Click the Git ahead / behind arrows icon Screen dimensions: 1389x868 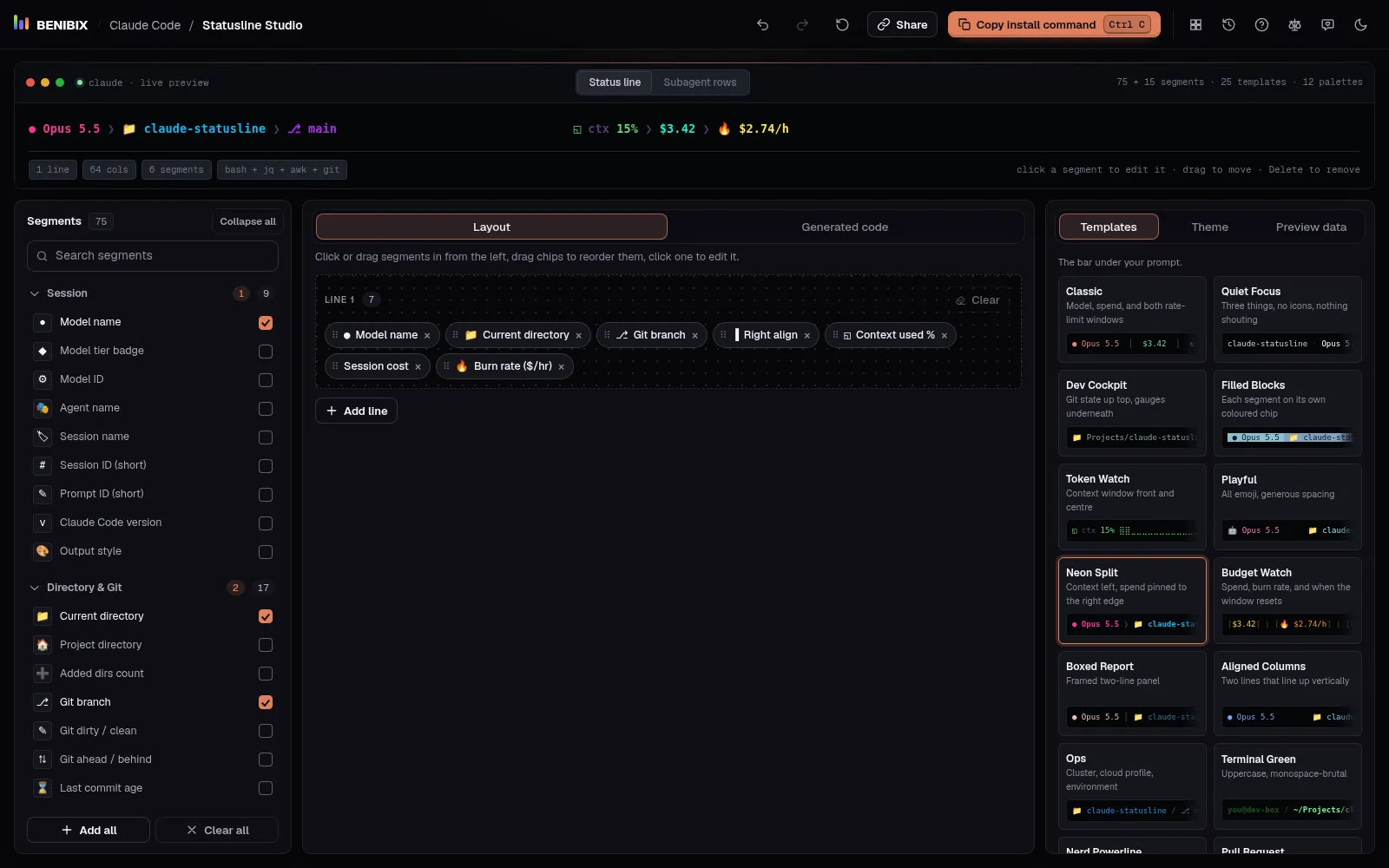(43, 759)
